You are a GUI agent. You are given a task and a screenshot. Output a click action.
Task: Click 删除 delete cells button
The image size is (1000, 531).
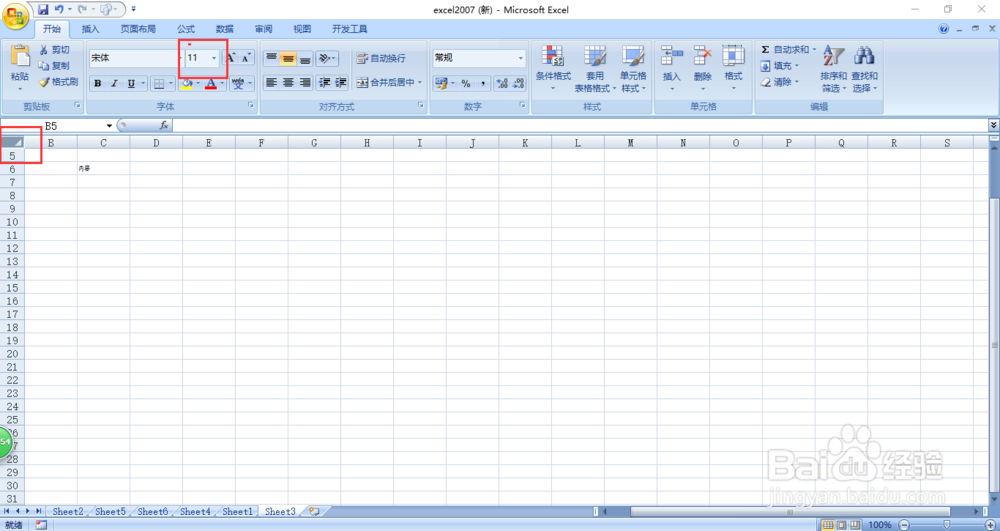pos(702,69)
